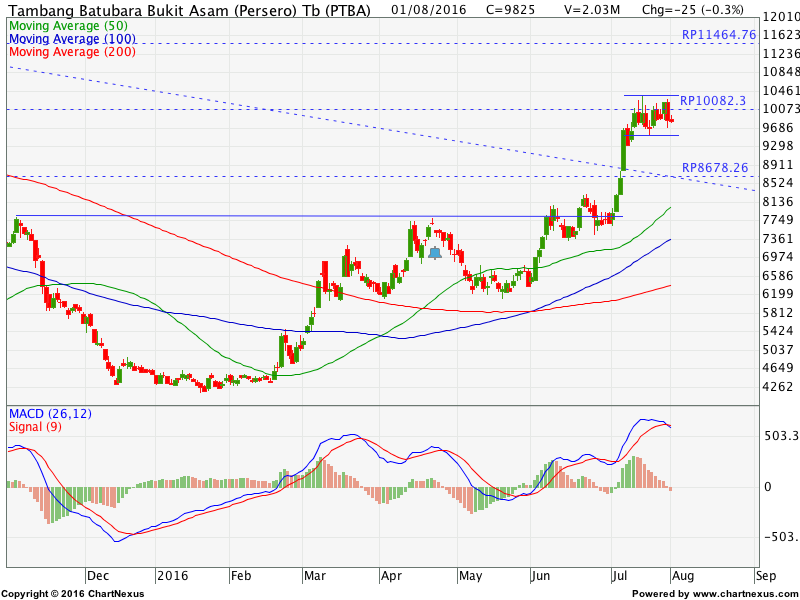Viewport: 800px width, 600px height.
Task: Click the 5037 price axis label
Action: 778,349
